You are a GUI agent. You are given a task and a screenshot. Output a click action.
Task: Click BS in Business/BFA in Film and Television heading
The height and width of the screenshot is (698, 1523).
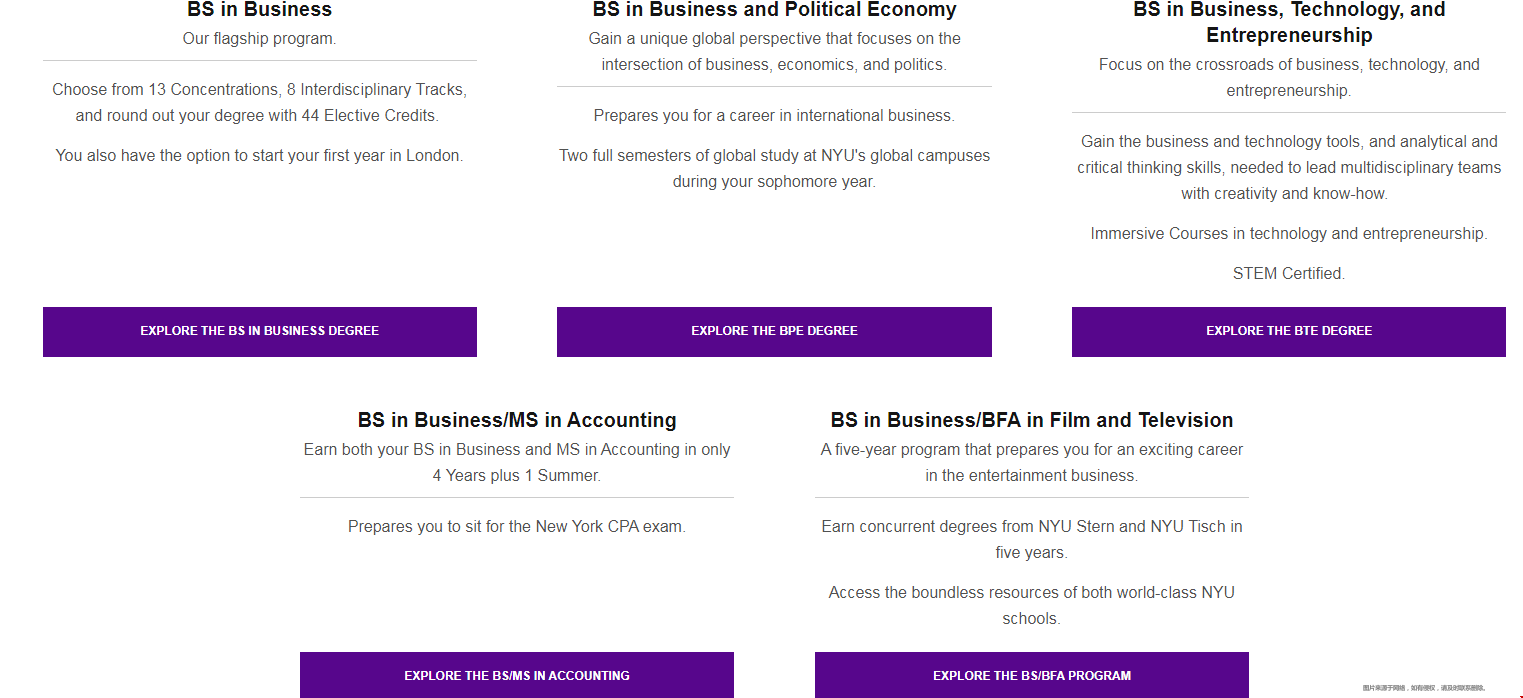(x=1032, y=420)
